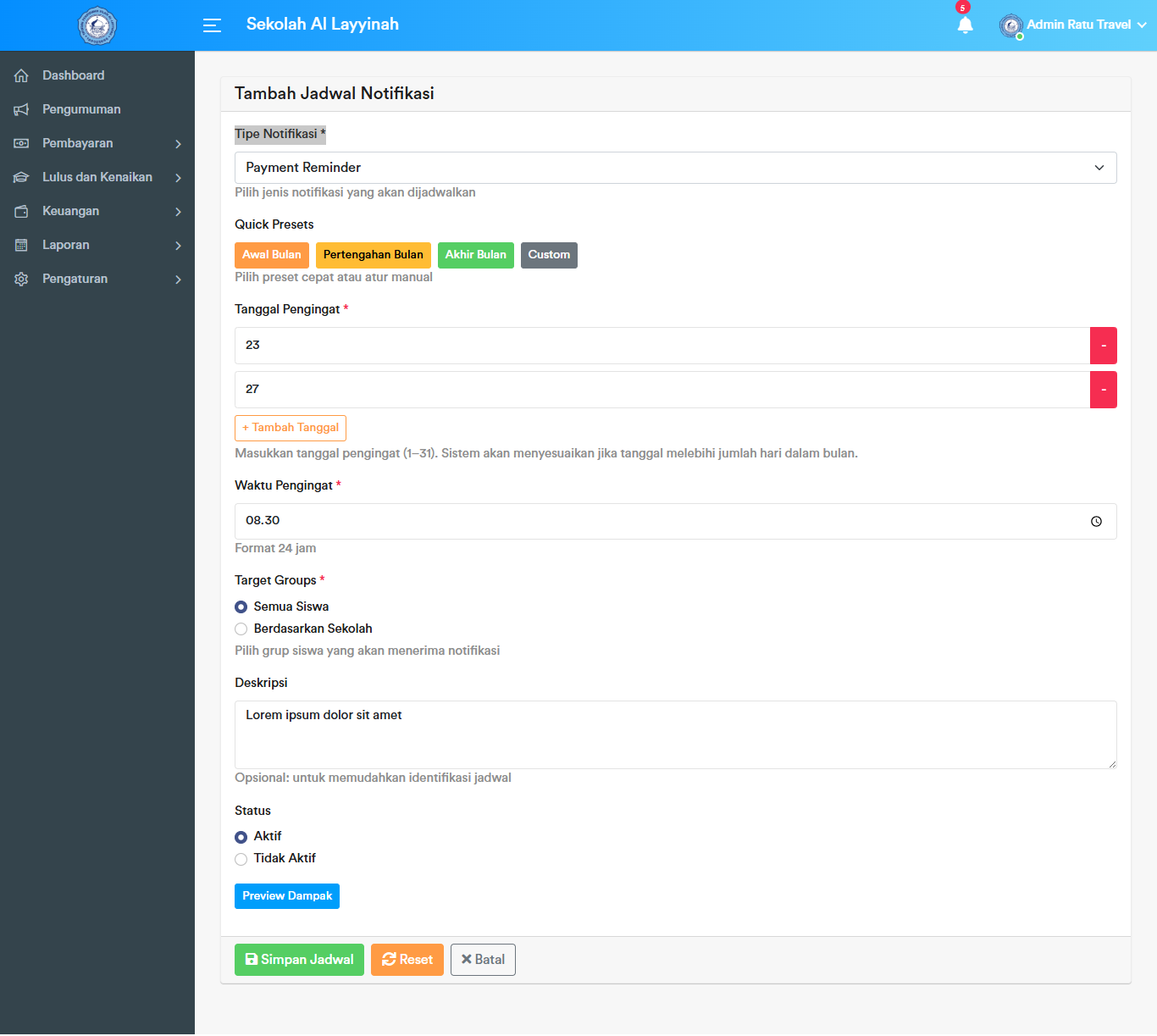Click the Pembayaran money icon

21,143
